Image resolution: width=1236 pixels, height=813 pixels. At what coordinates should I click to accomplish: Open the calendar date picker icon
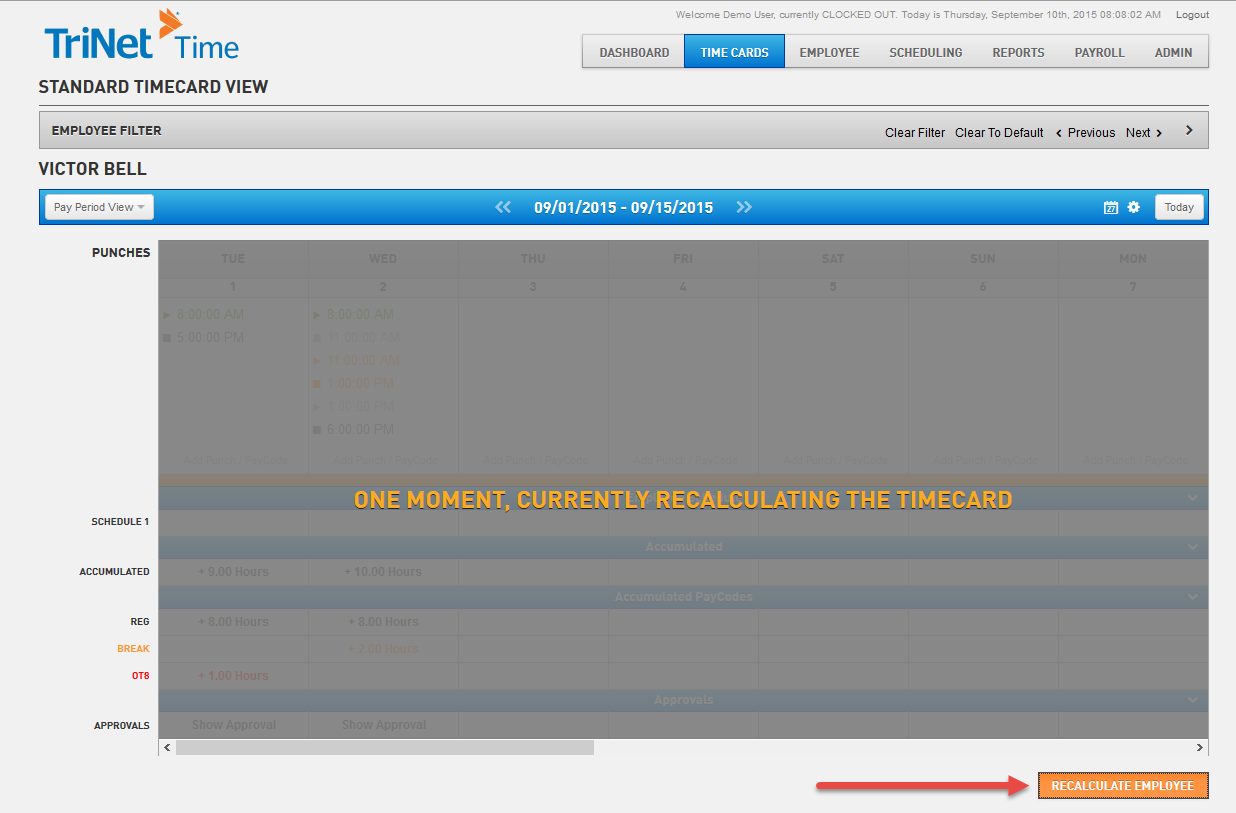click(1111, 207)
